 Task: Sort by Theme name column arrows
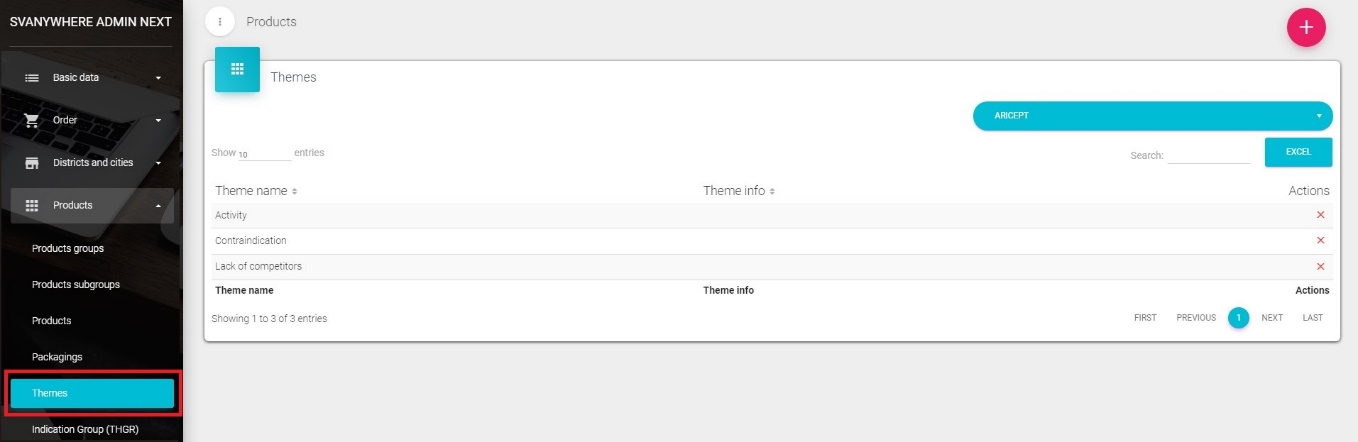pyautogui.click(x=295, y=191)
